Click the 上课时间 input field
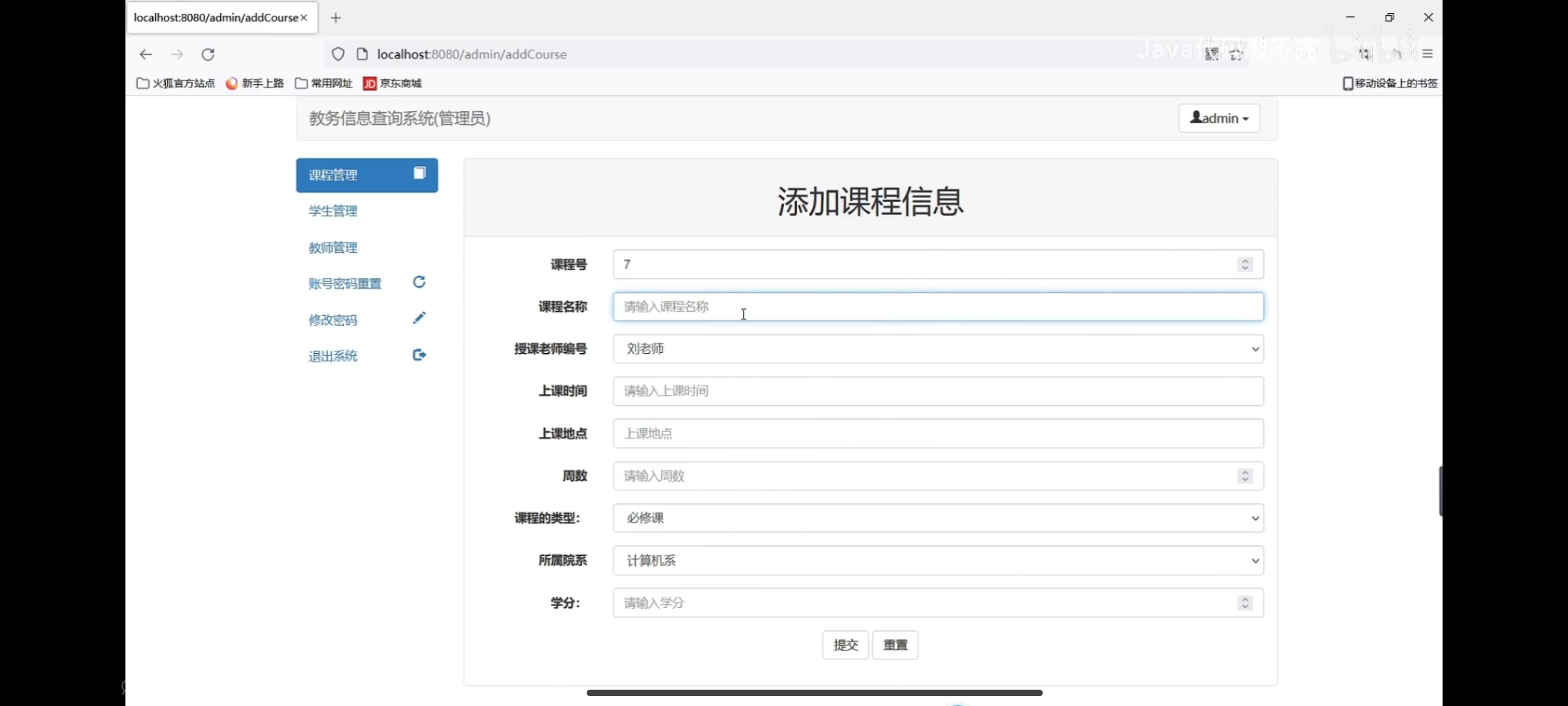Screen dimensions: 1568x706 click(938, 391)
